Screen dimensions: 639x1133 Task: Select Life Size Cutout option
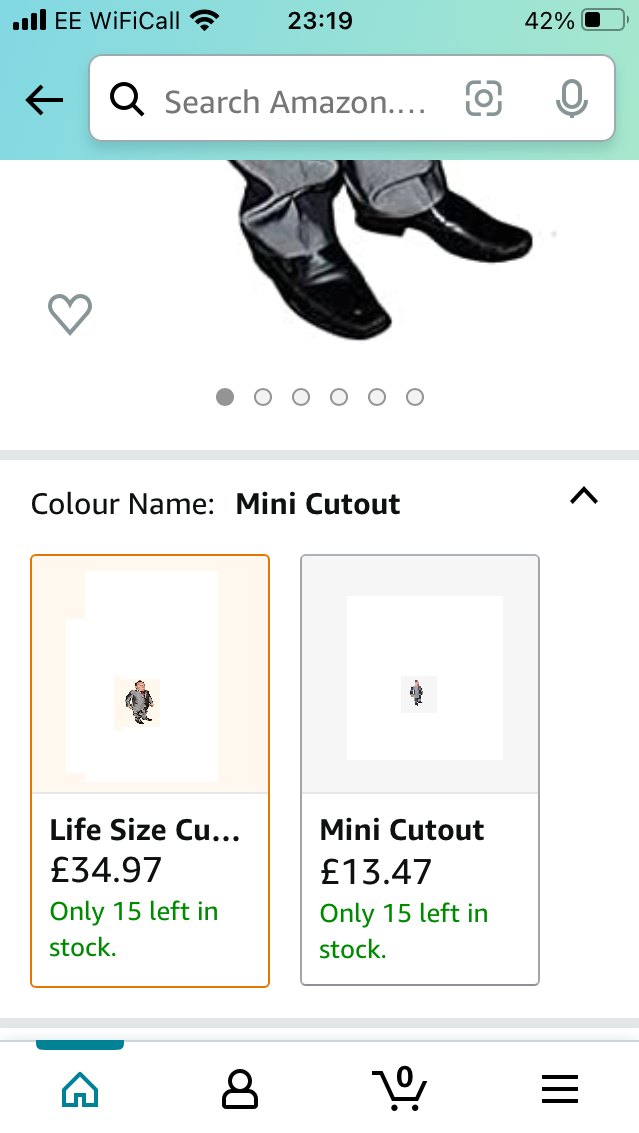(x=150, y=771)
